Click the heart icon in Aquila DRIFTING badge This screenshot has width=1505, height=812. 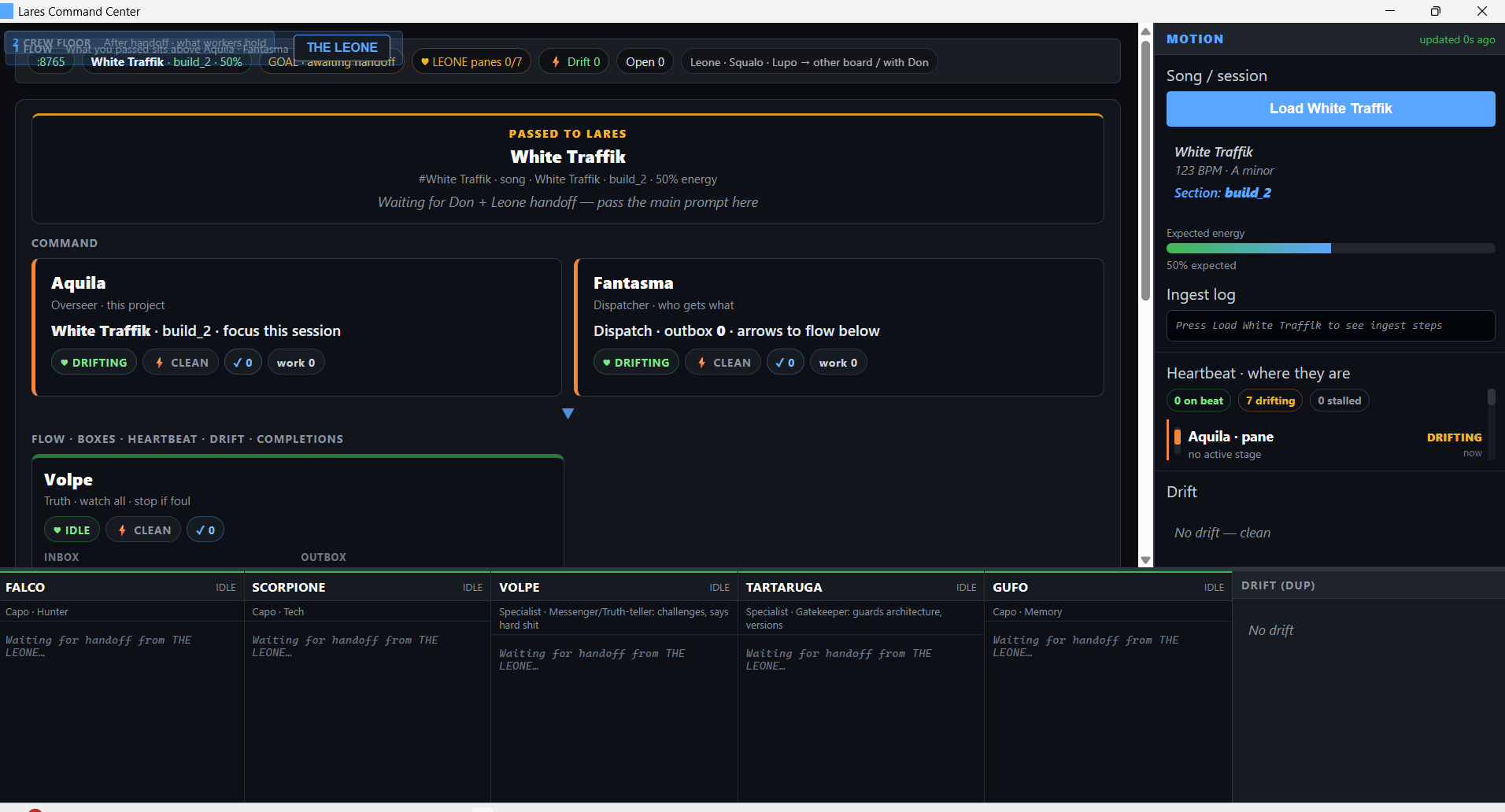click(64, 363)
